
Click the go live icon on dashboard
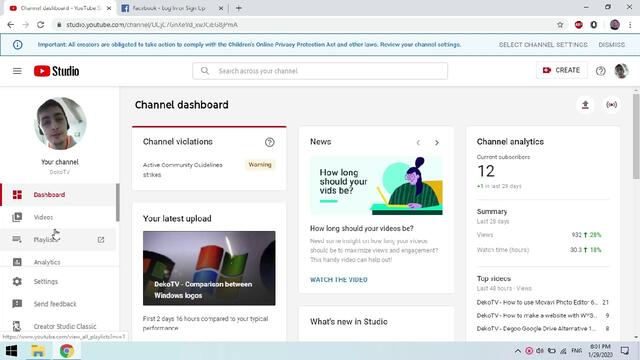point(611,105)
